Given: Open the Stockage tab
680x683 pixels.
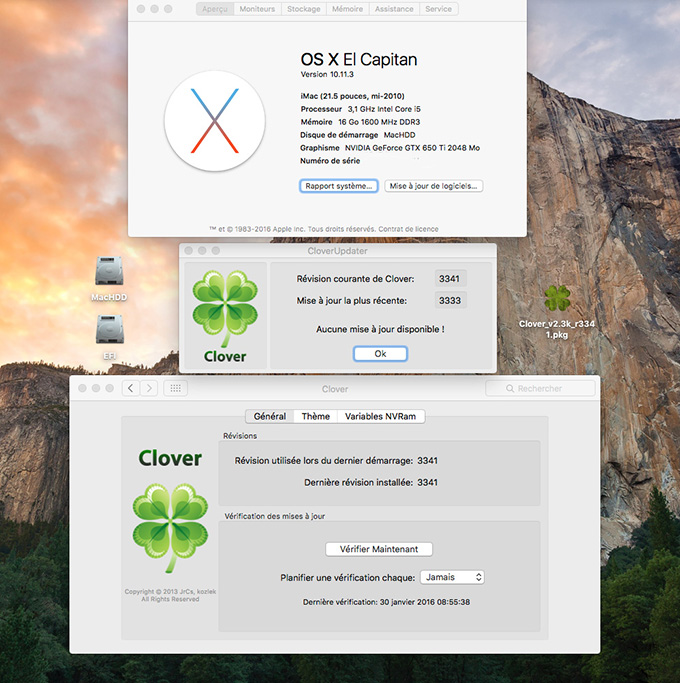Looking at the screenshot, I should tap(304, 9).
